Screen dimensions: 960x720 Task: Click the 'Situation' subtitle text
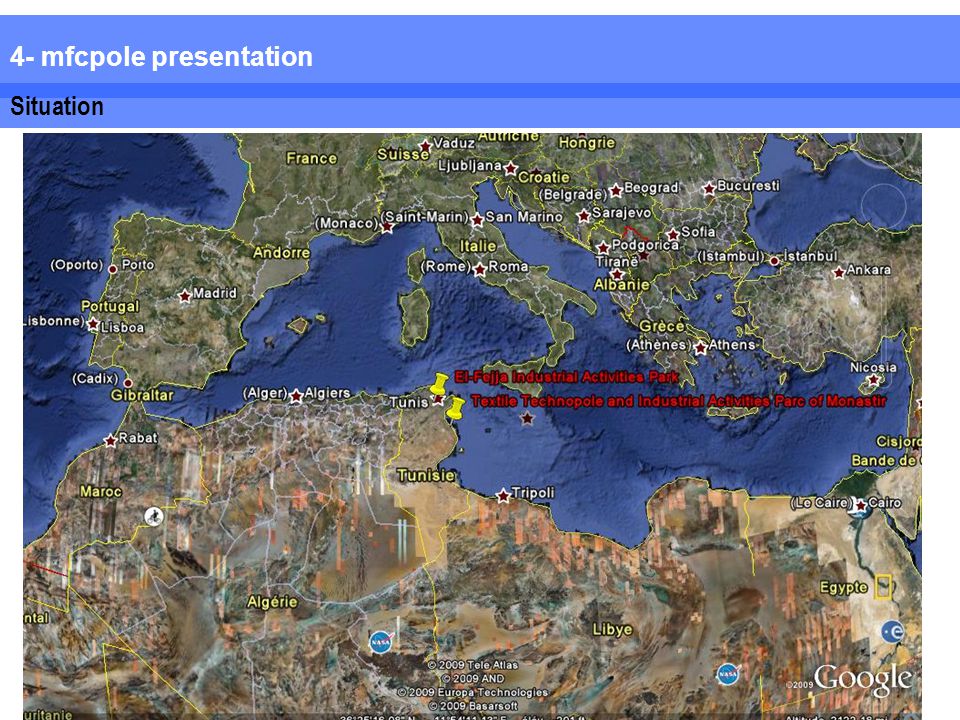tap(57, 107)
